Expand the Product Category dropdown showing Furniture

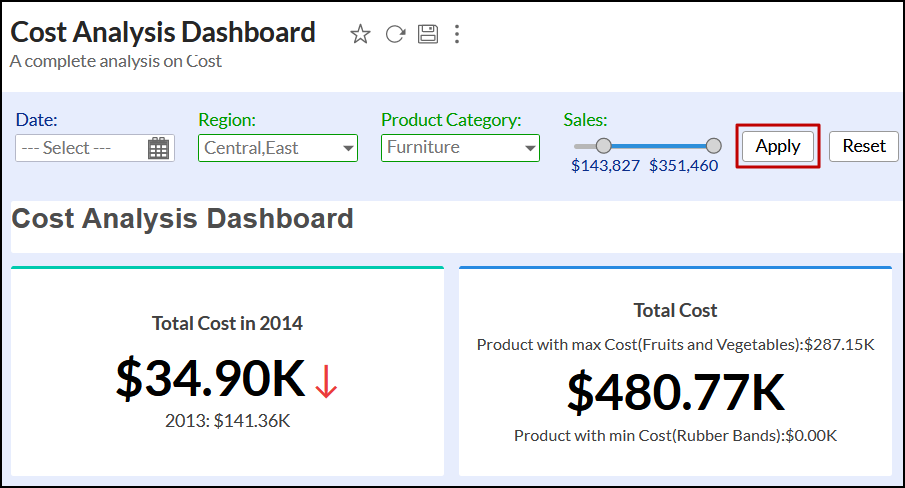[x=530, y=148]
